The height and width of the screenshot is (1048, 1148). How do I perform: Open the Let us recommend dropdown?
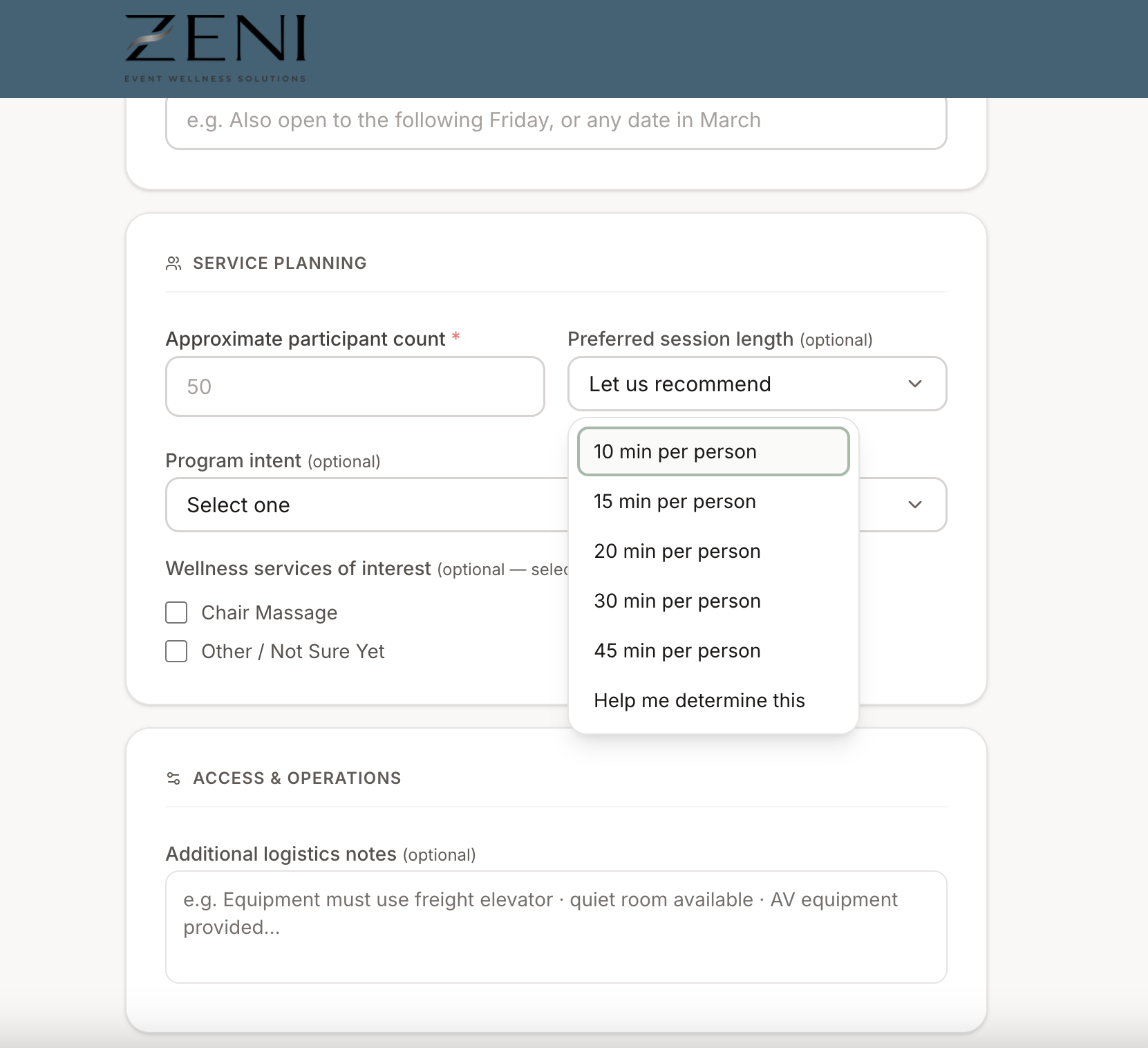click(x=757, y=384)
